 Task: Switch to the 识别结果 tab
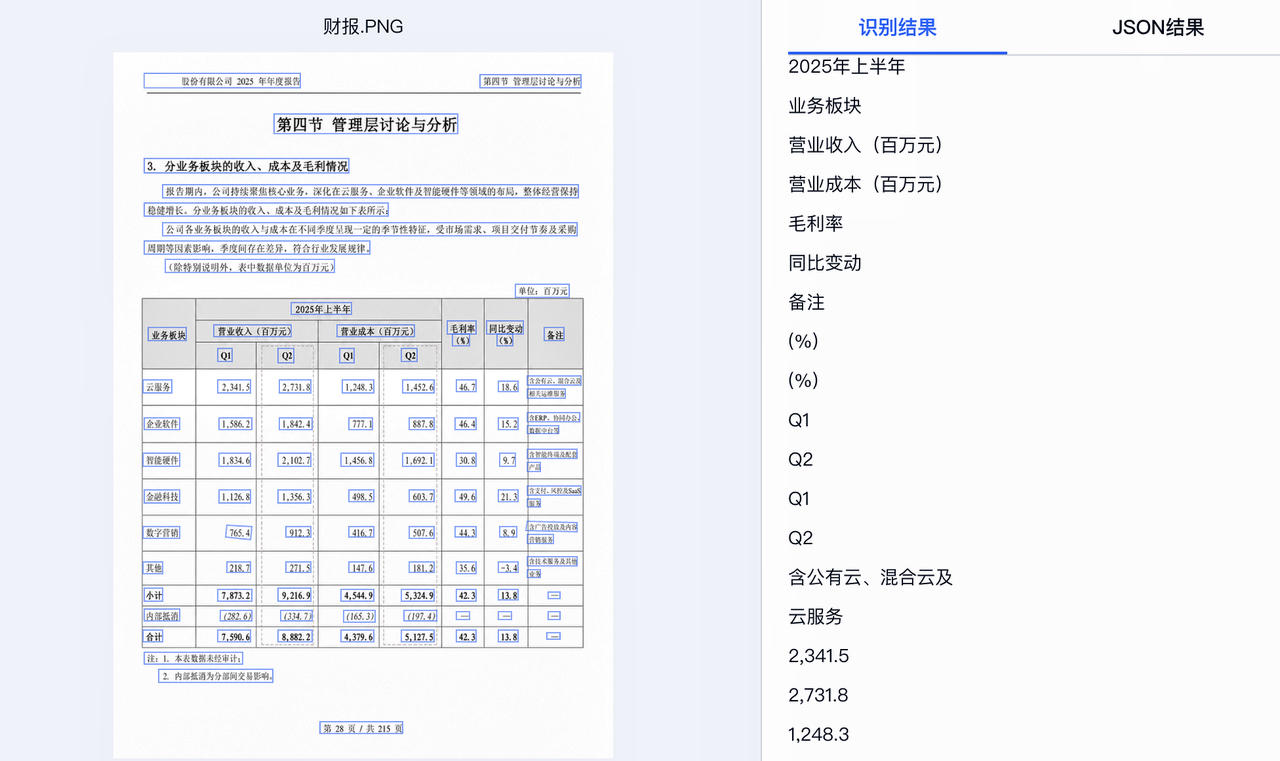(897, 27)
